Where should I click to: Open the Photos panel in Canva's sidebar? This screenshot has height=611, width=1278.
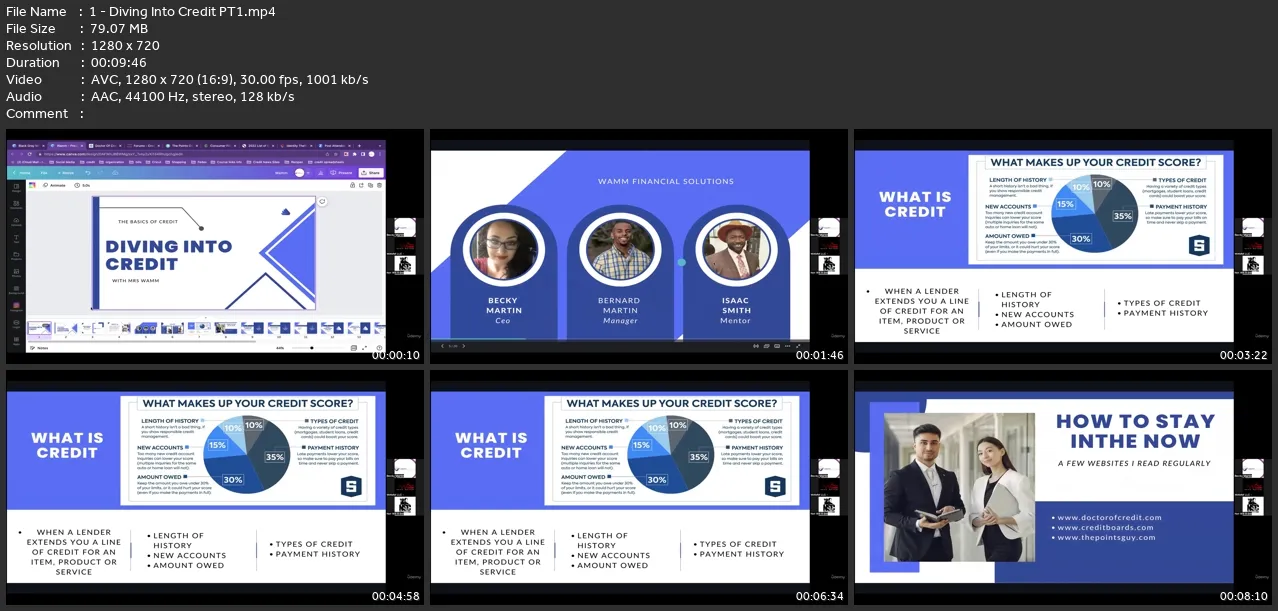[17, 274]
